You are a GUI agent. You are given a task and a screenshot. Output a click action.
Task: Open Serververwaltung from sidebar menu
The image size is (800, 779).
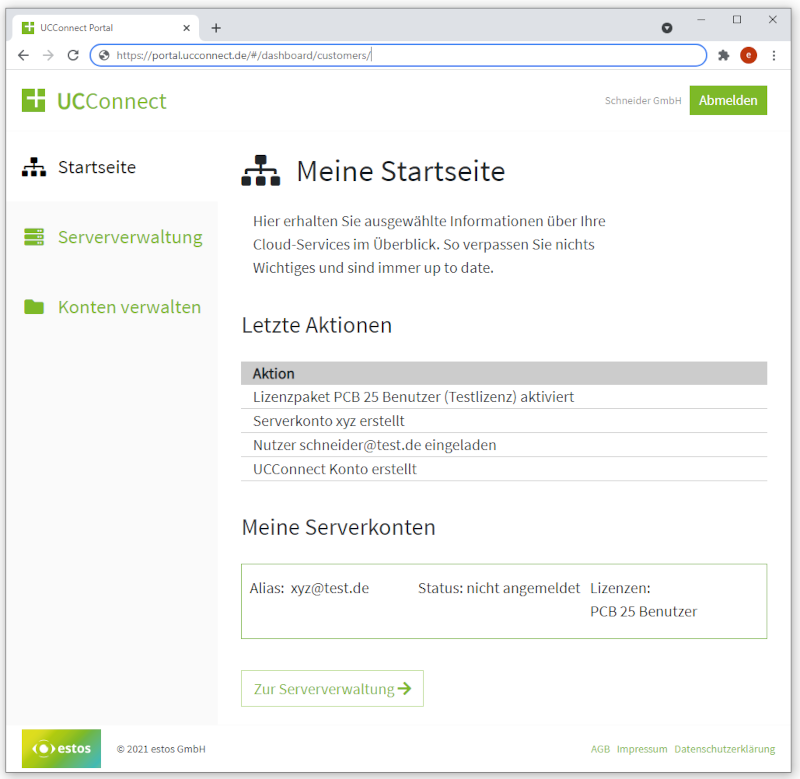click(130, 237)
